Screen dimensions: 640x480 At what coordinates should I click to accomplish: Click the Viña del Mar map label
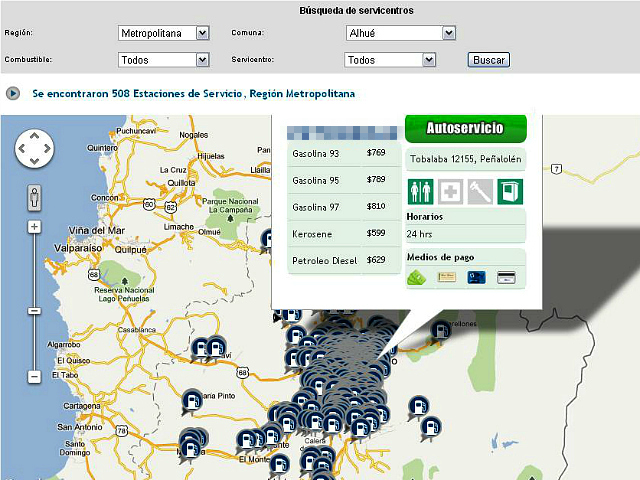(97, 231)
